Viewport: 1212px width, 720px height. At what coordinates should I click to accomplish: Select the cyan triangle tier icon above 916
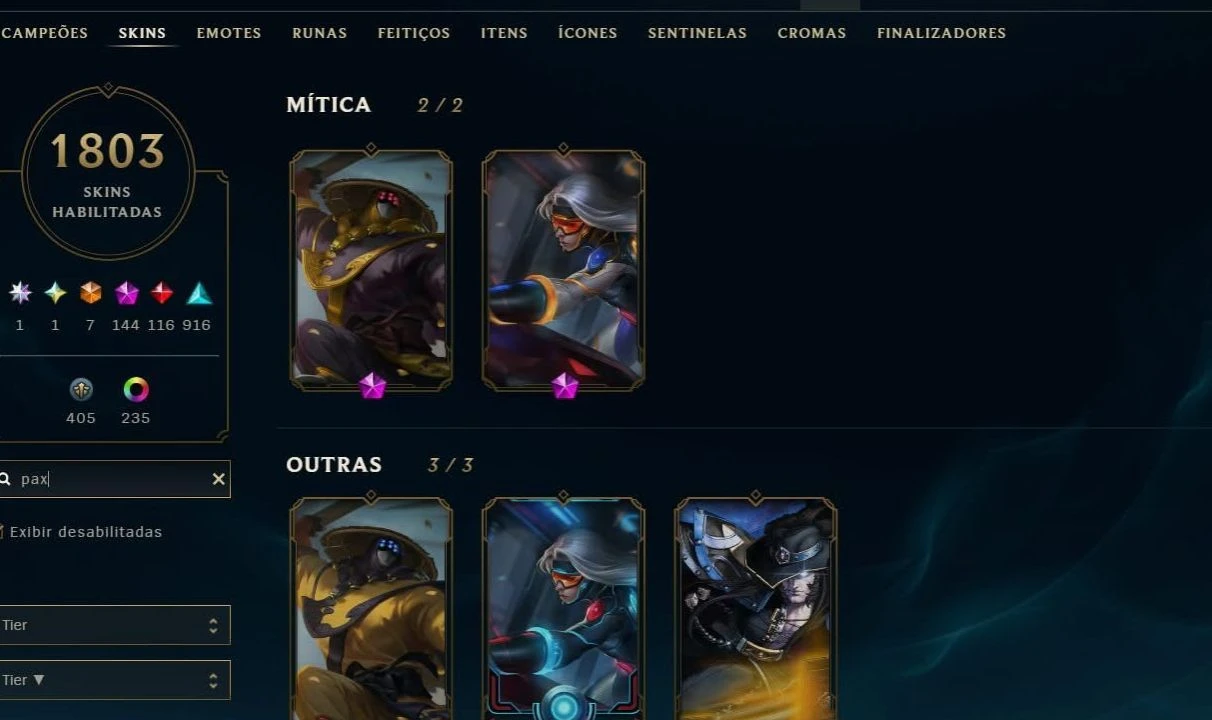199,293
